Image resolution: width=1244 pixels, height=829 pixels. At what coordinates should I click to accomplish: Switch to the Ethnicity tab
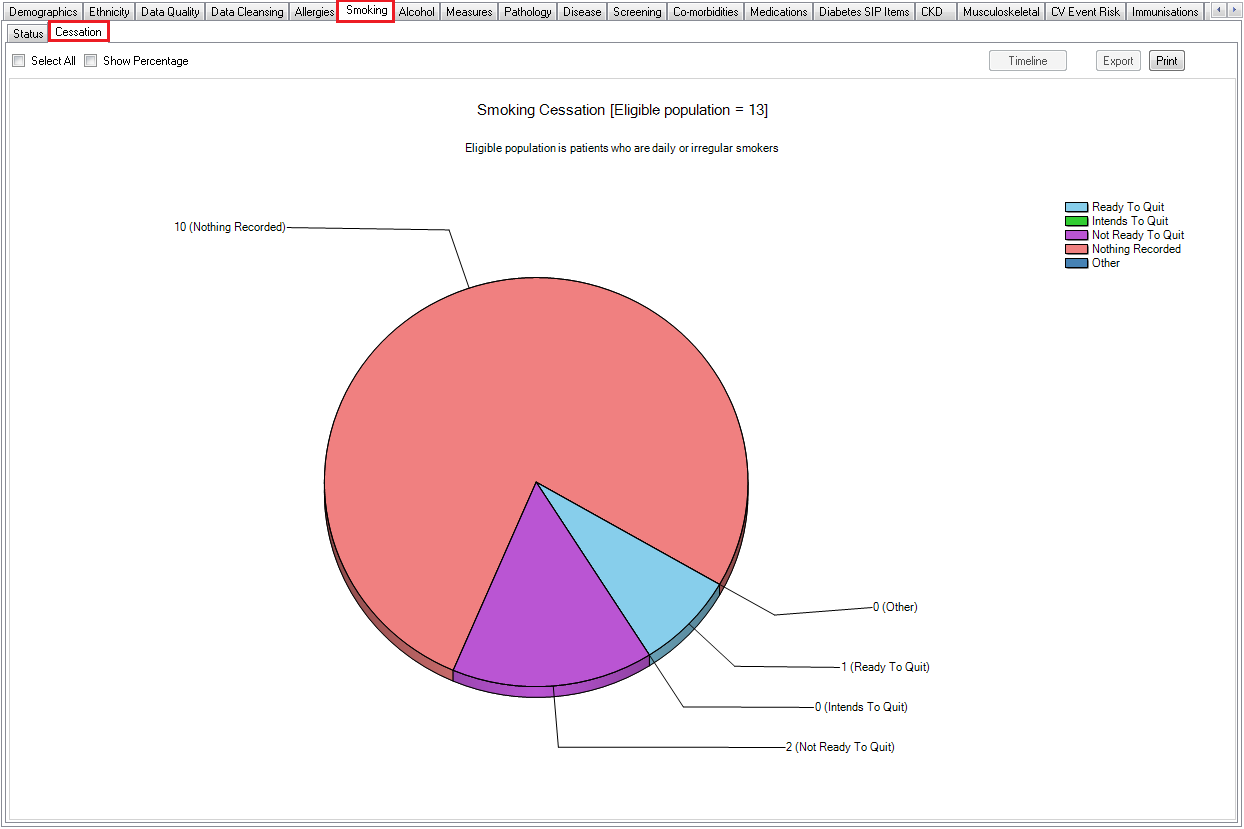point(109,12)
